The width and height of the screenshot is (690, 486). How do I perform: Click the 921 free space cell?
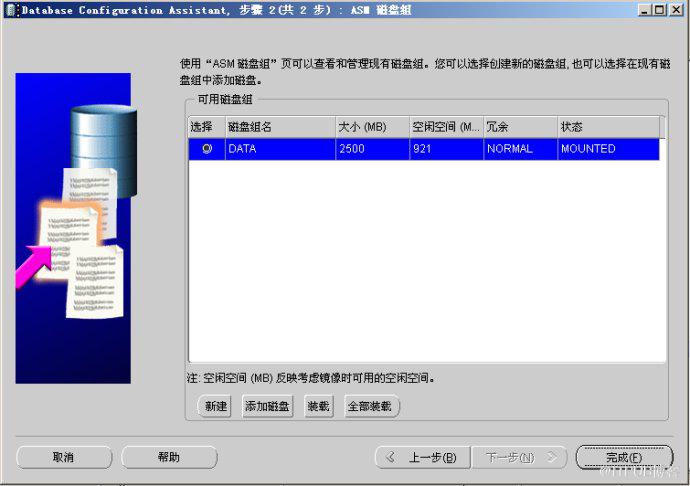[x=446, y=149]
